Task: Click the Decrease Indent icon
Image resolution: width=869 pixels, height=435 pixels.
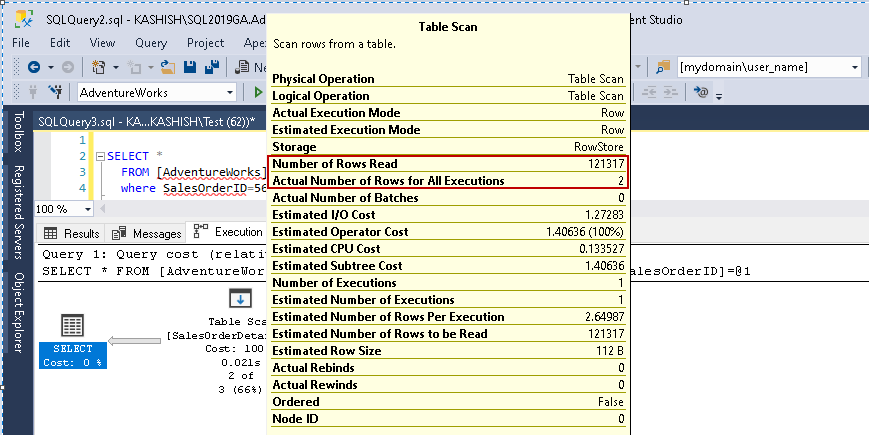Action: click(x=650, y=92)
